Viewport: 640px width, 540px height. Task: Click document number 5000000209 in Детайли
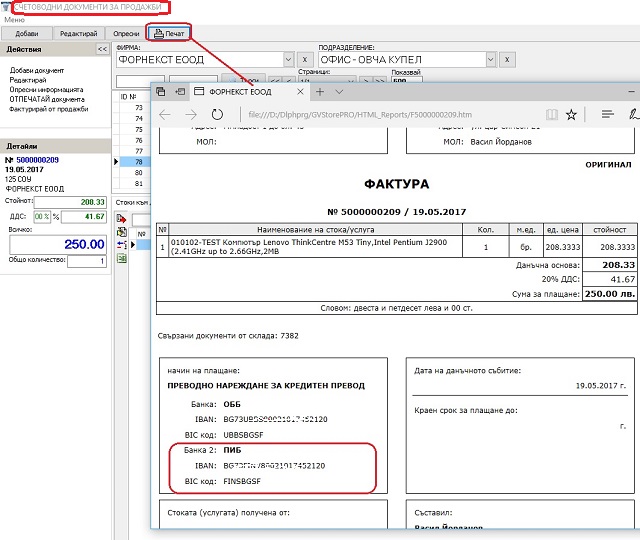point(38,160)
